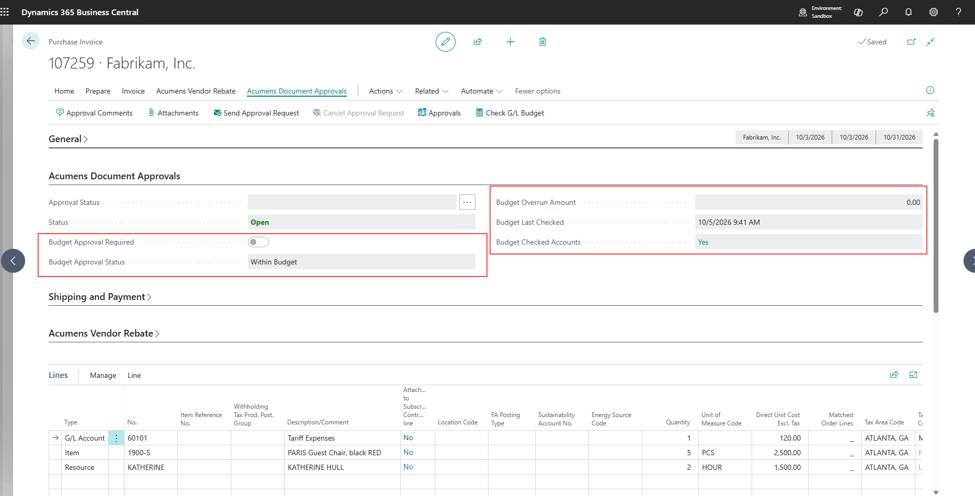Open help question mark icon
Screen dimensions: 975x496
(x=958, y=12)
